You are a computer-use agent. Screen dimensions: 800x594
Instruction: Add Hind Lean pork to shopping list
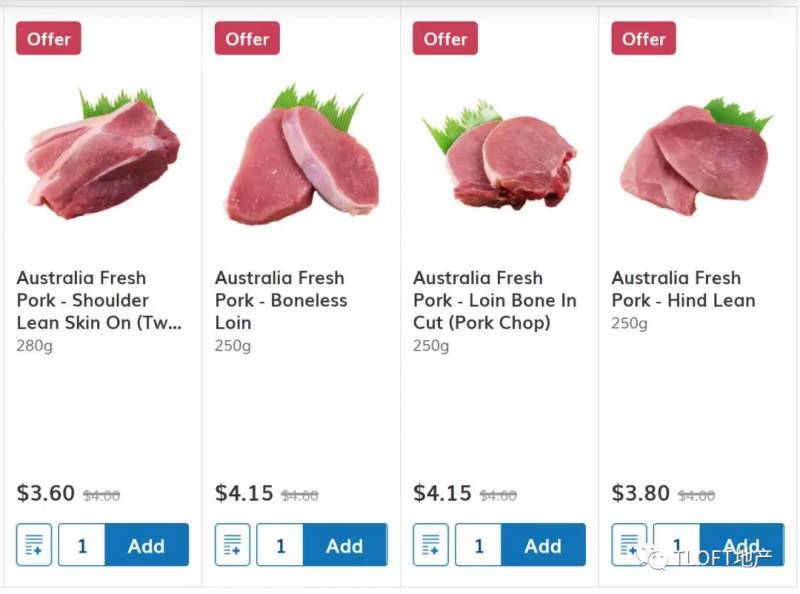pos(628,545)
